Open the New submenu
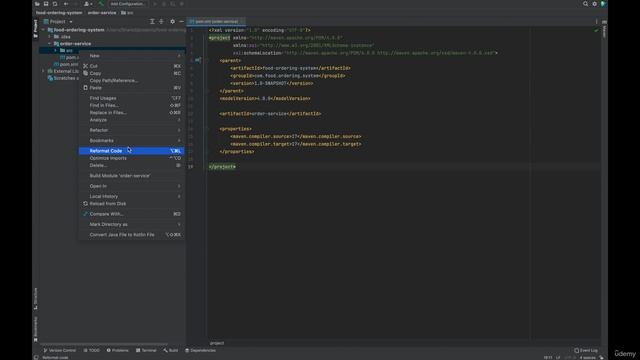Image resolution: width=640 pixels, height=360 pixels. [131, 56]
